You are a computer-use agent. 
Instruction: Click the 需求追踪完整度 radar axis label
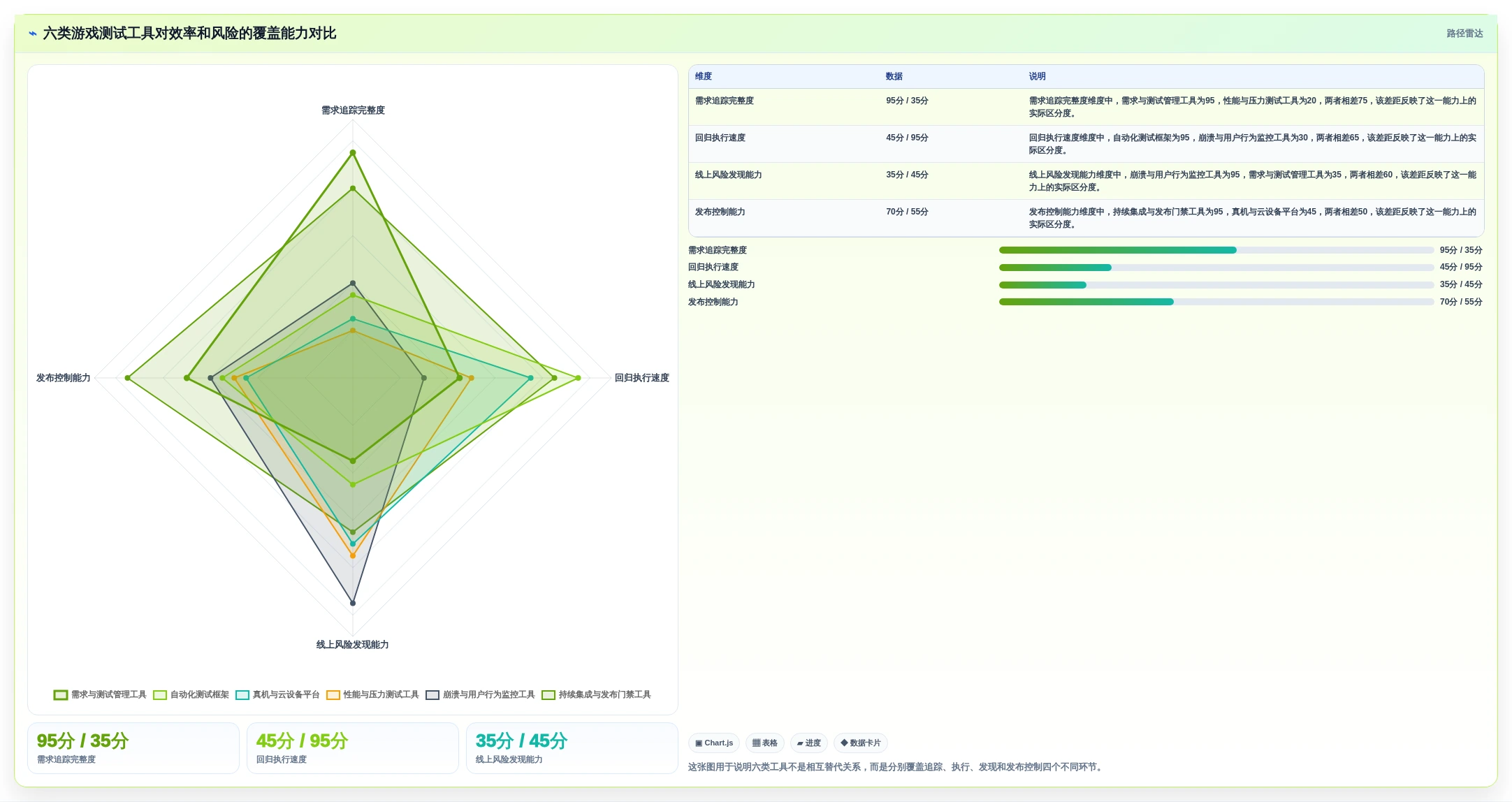[x=353, y=110]
